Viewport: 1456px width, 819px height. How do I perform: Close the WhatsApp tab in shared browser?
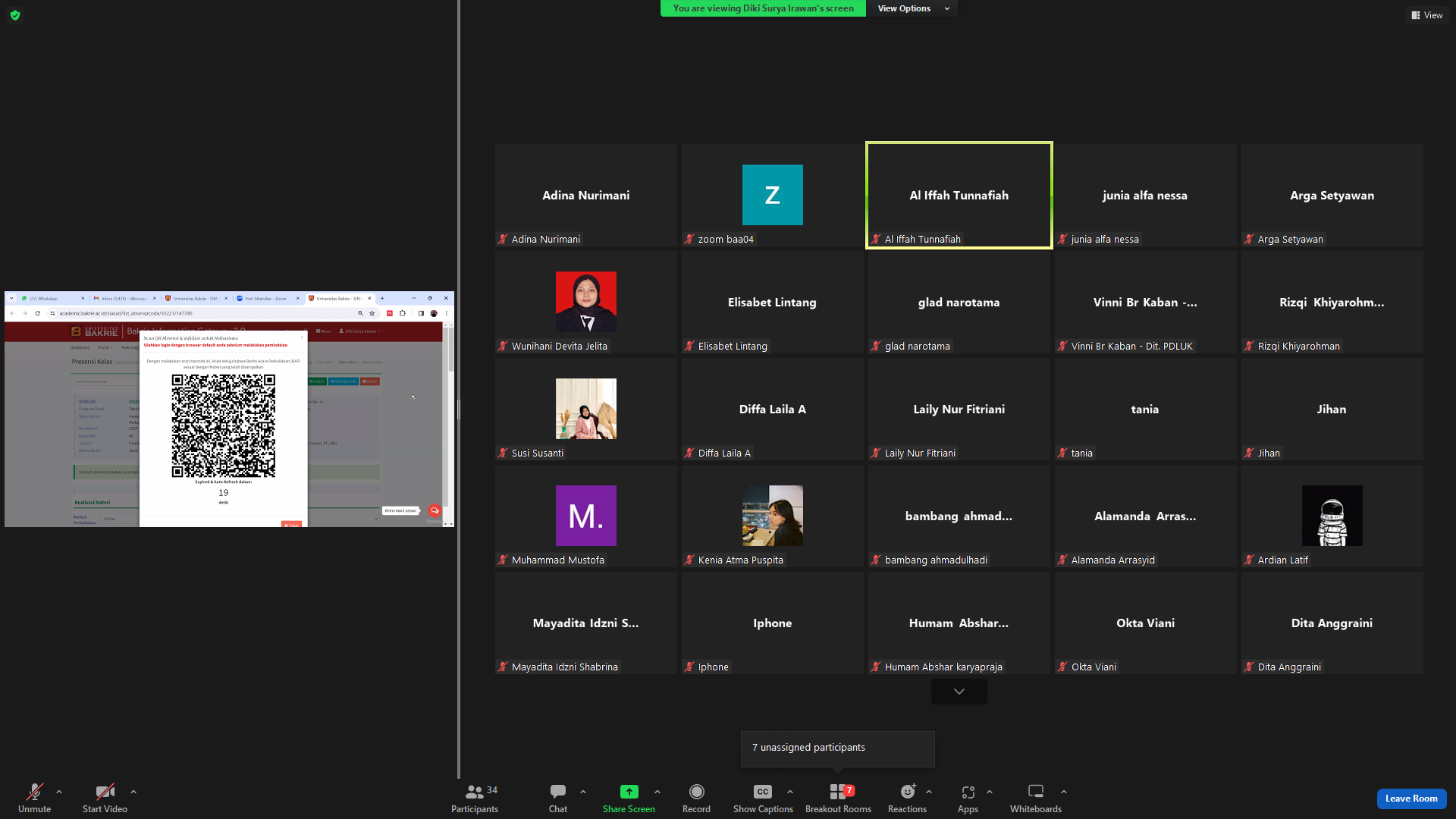click(83, 299)
